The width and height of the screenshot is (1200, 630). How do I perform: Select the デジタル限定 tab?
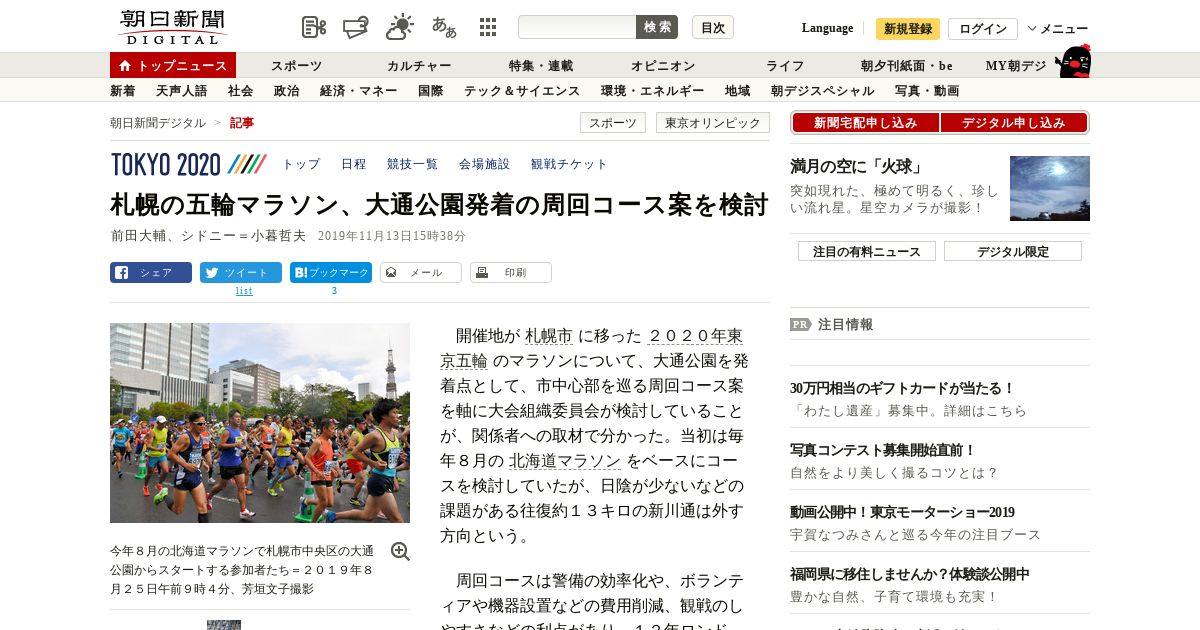(x=1013, y=251)
